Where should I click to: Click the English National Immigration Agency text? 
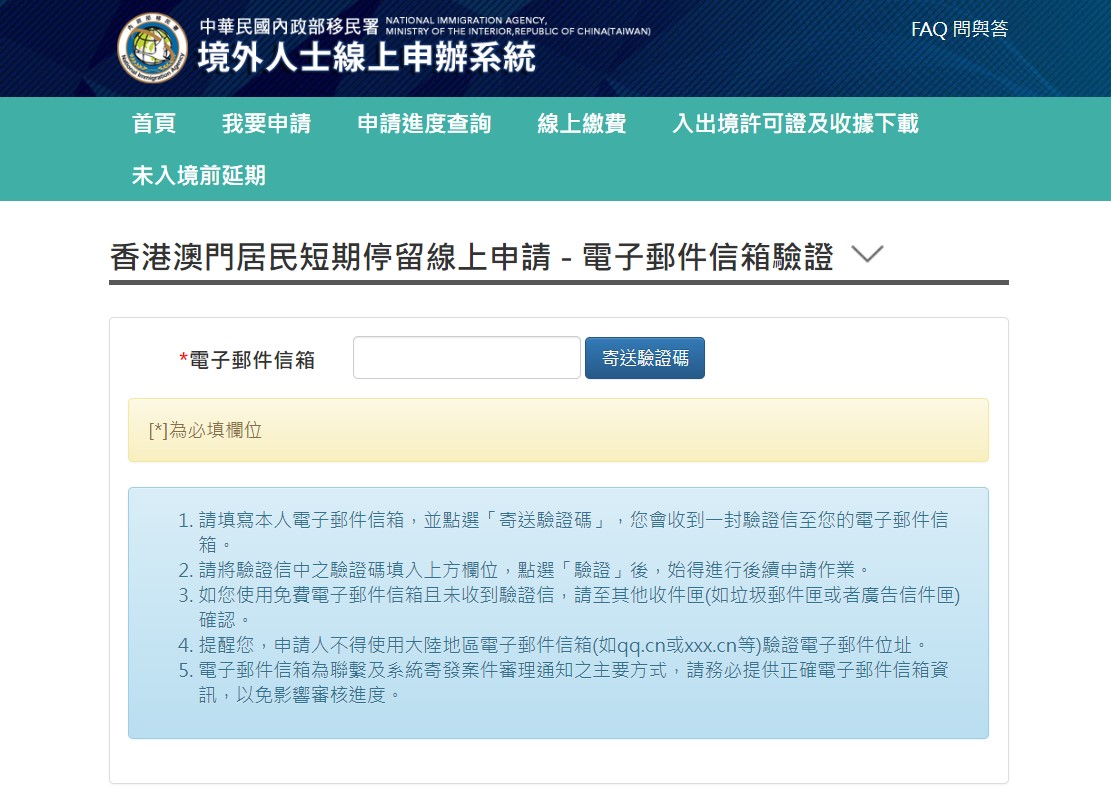click(x=517, y=26)
